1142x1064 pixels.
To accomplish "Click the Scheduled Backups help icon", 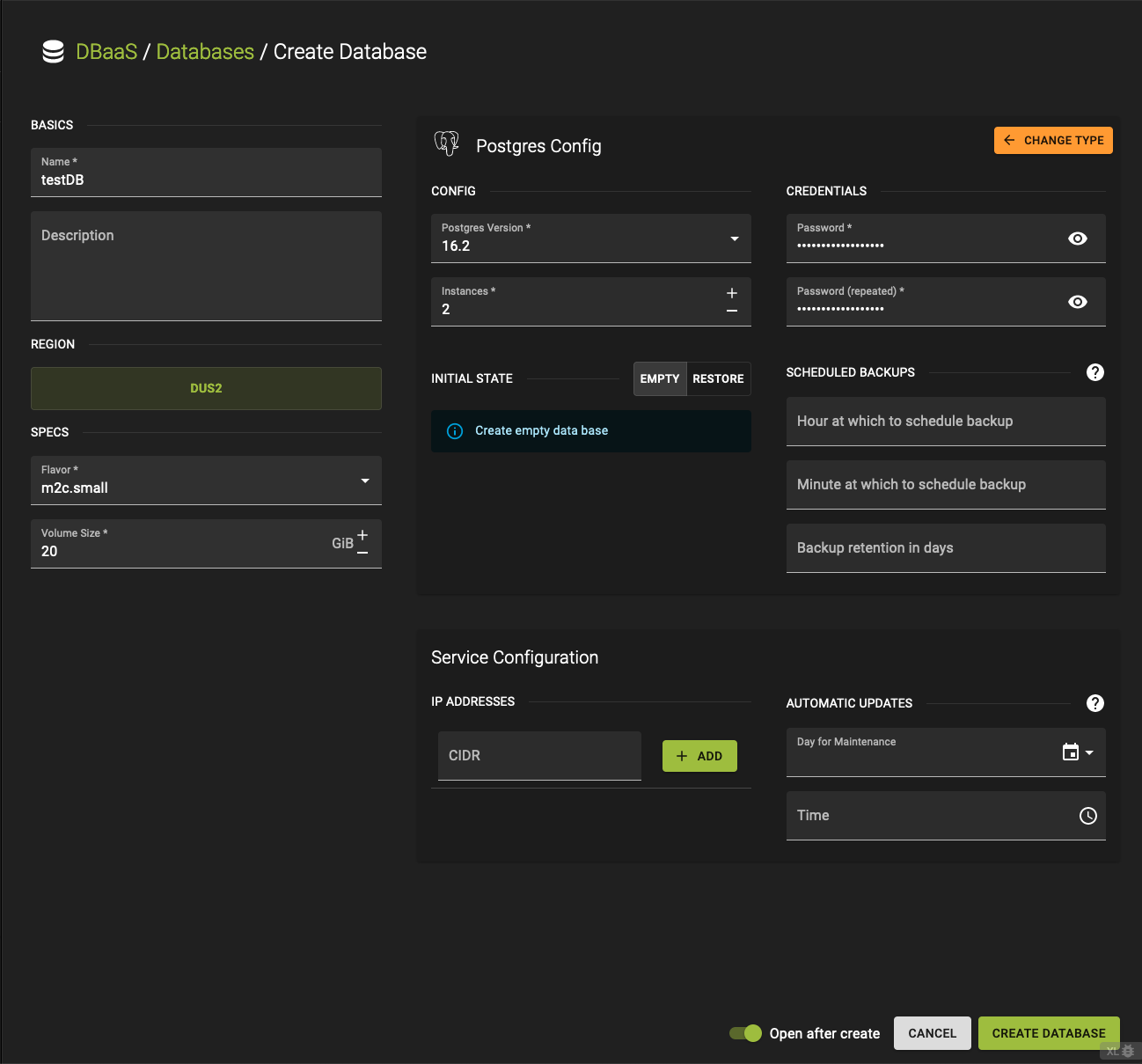I will coord(1094,372).
